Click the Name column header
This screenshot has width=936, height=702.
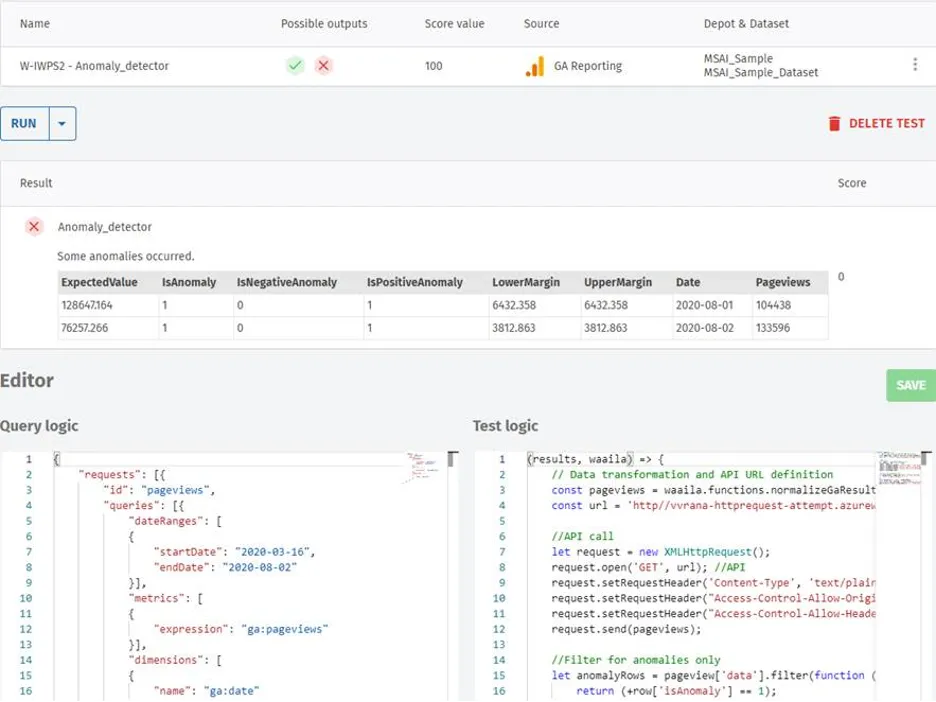click(35, 24)
